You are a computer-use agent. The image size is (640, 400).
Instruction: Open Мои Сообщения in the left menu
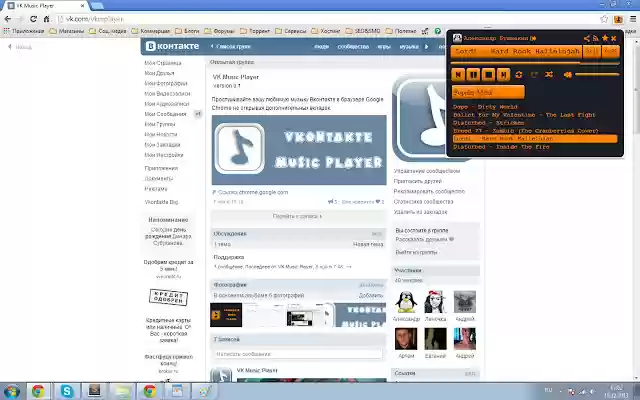coord(165,114)
